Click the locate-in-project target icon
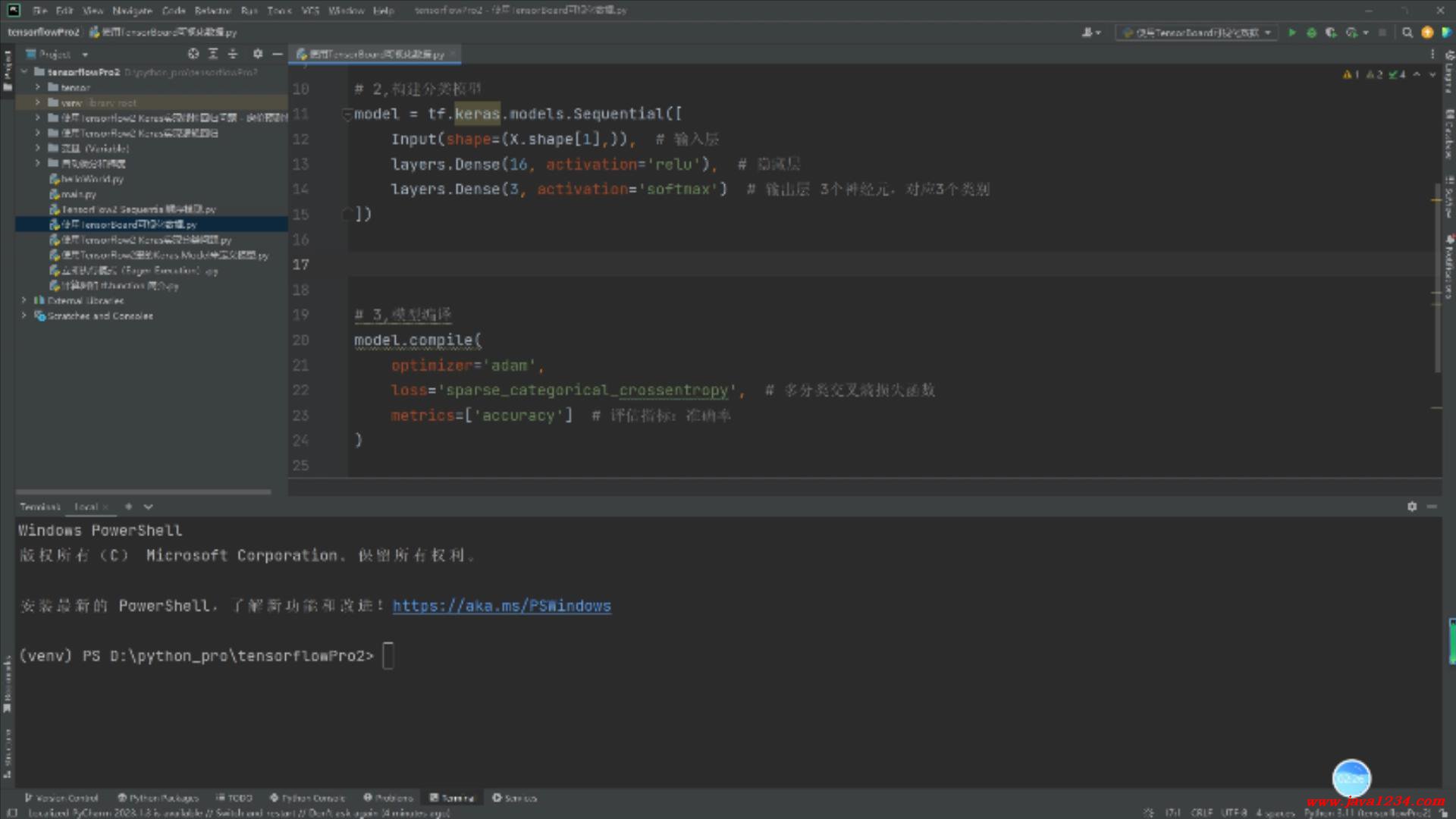This screenshot has height=819, width=1456. (x=193, y=54)
